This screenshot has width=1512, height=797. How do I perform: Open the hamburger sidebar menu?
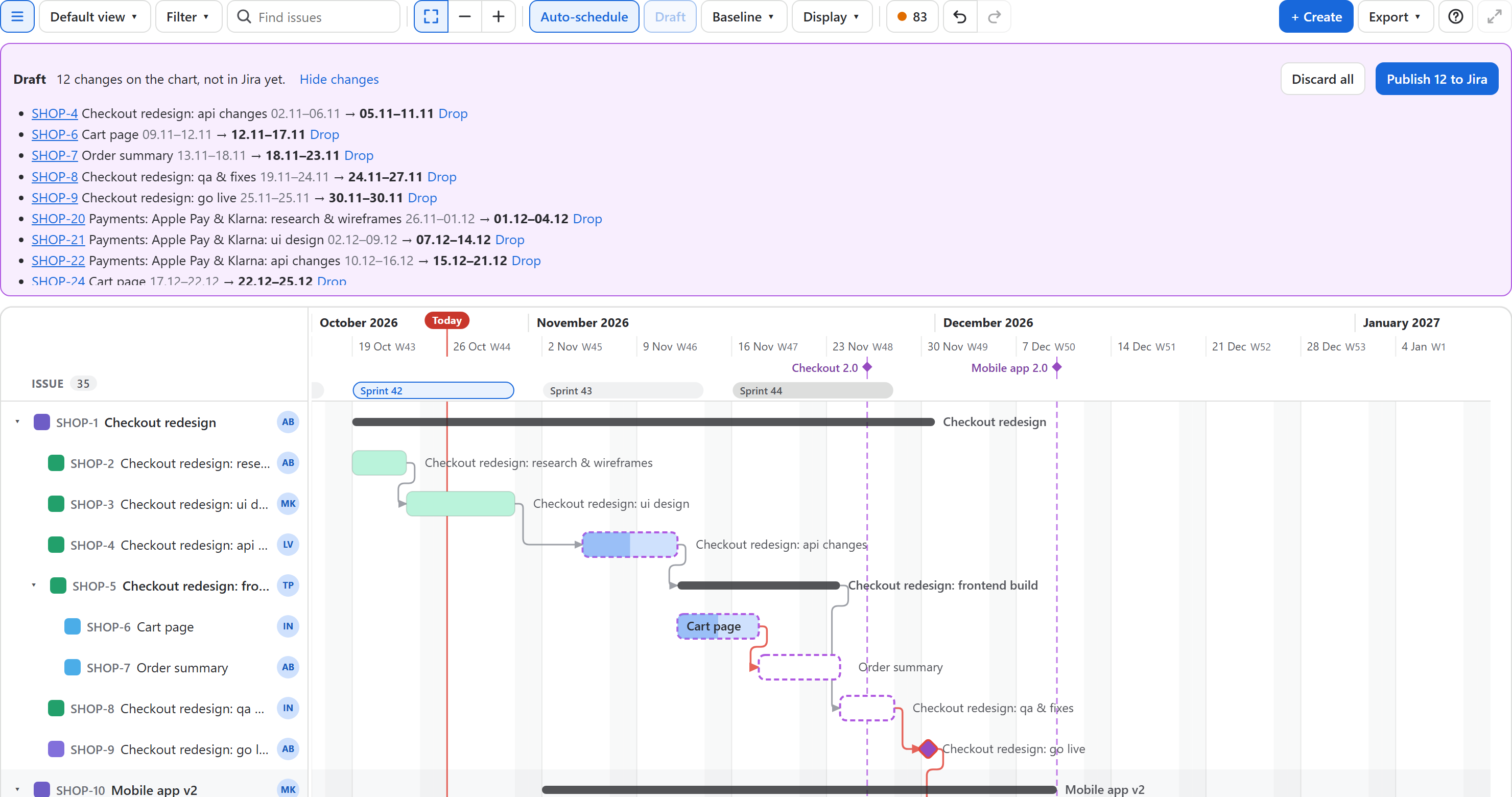17,16
